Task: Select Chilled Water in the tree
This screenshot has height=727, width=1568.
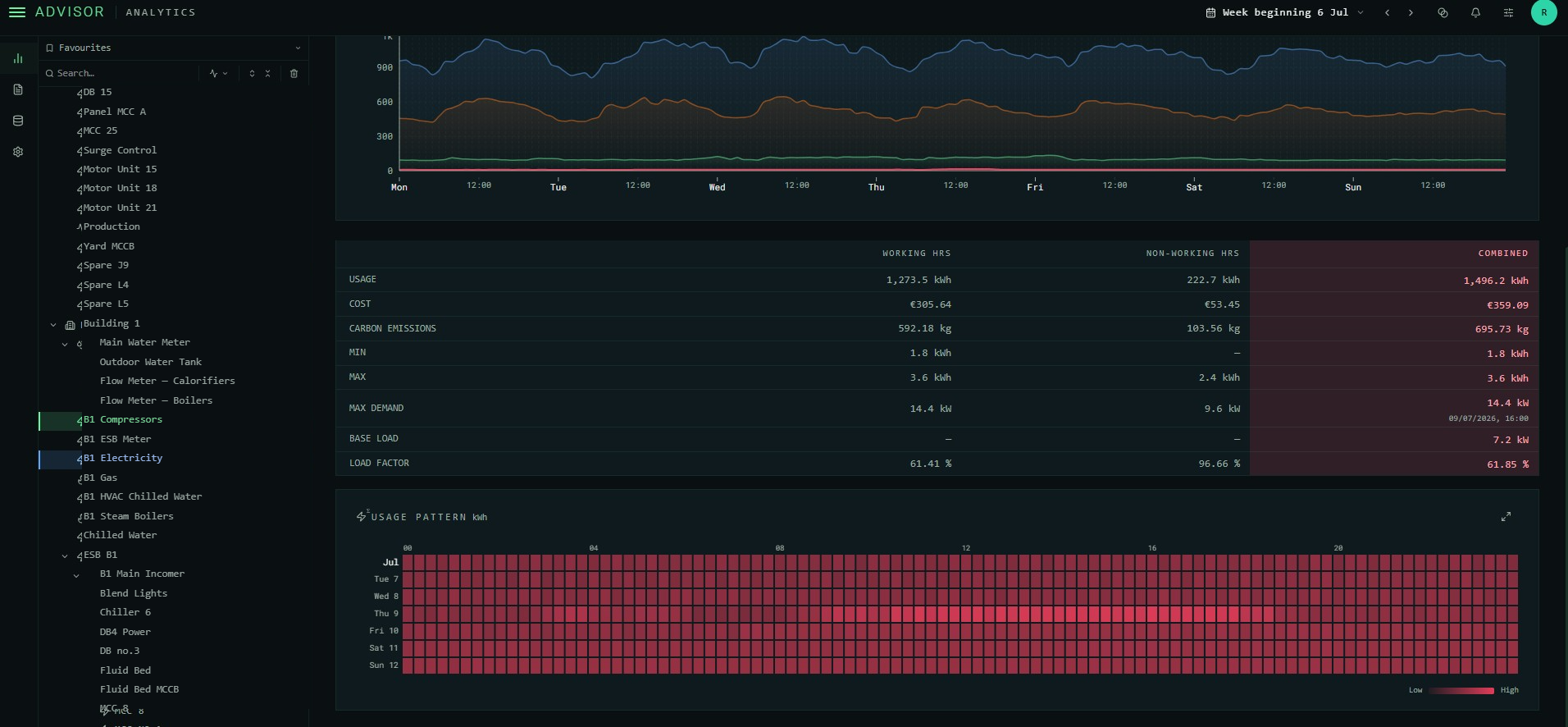Action: (120, 535)
